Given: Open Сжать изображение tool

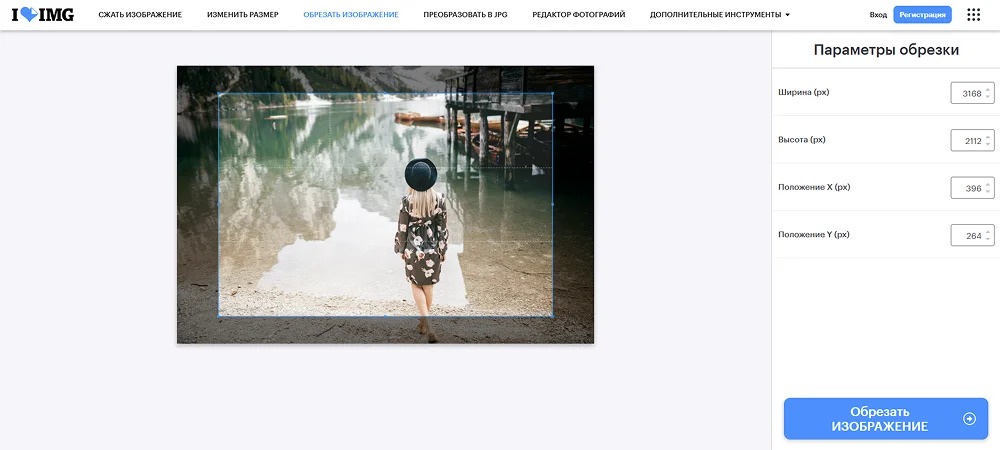Looking at the screenshot, I should point(140,15).
